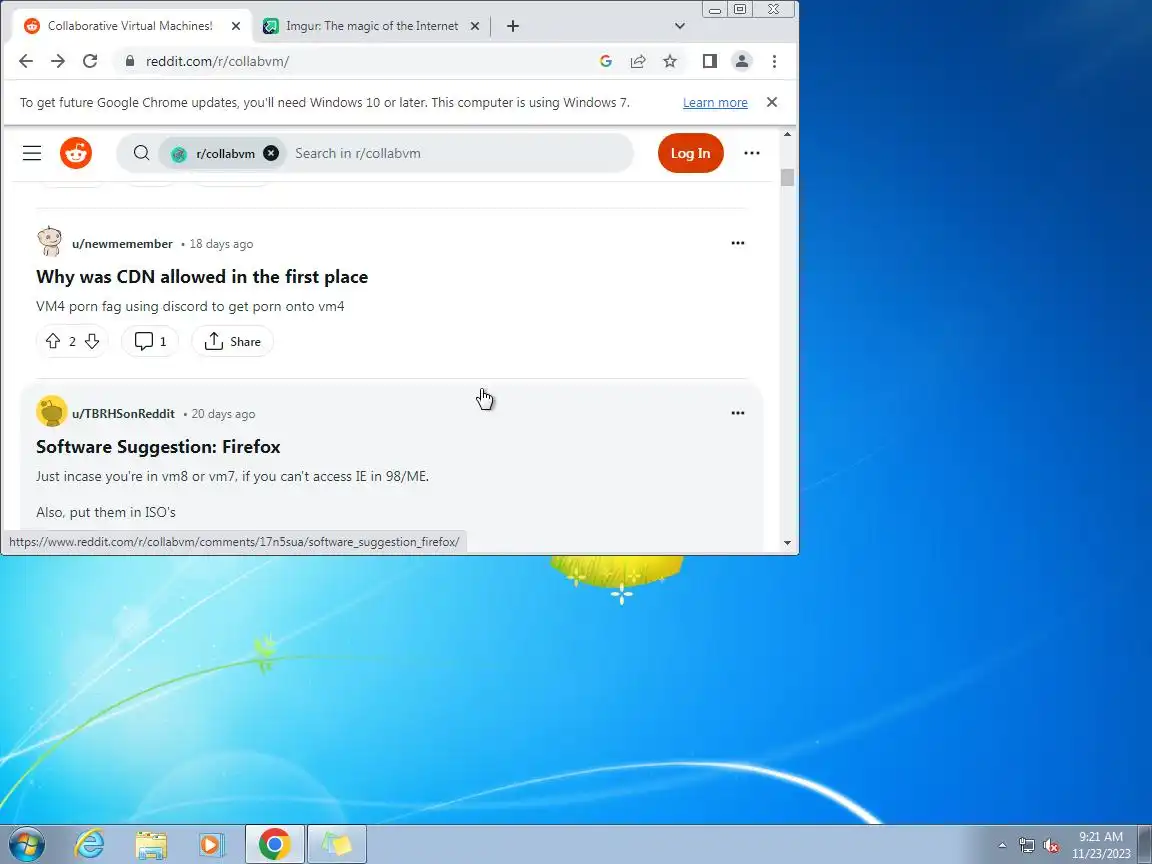1152x864 pixels.
Task: Open Windows Explorer from the taskbar
Action: 151,844
